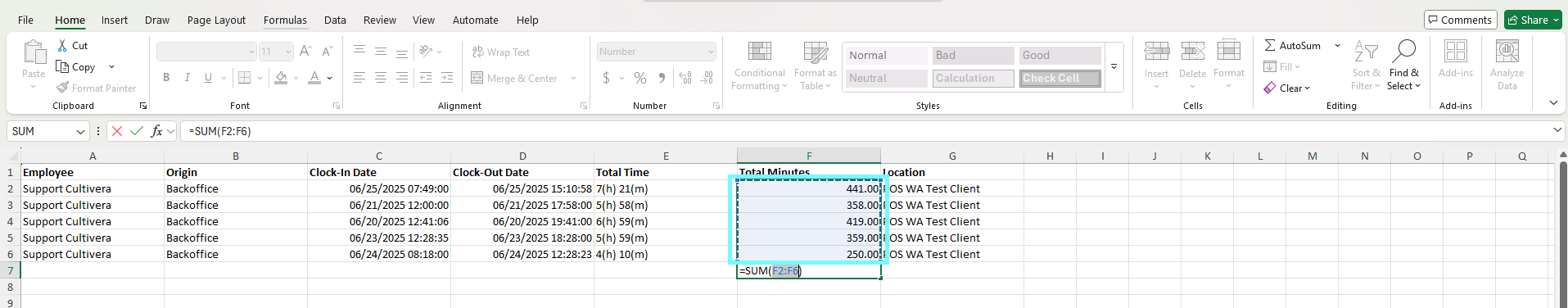Screen dimensions: 1568x308
Task: Click Analyze Data icon
Action: point(1507,52)
